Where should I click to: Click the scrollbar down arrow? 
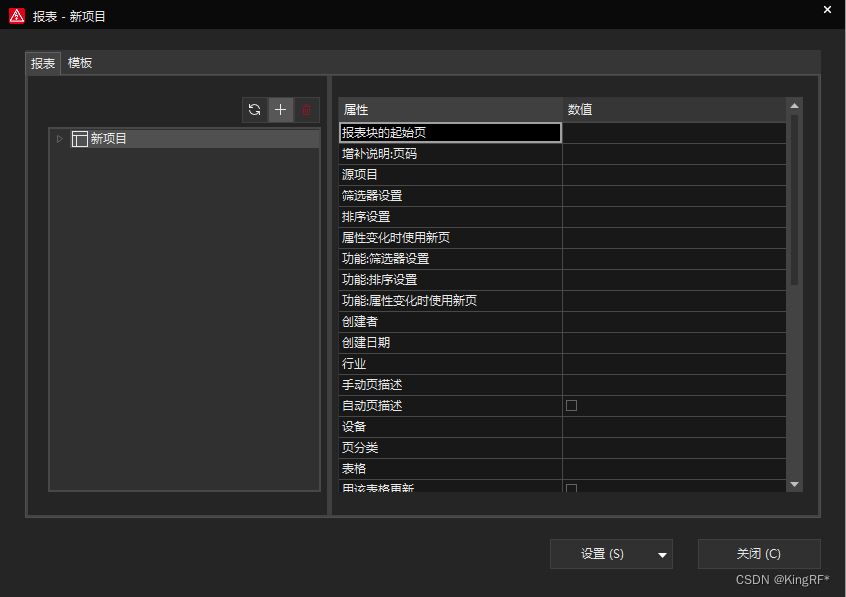(x=795, y=484)
